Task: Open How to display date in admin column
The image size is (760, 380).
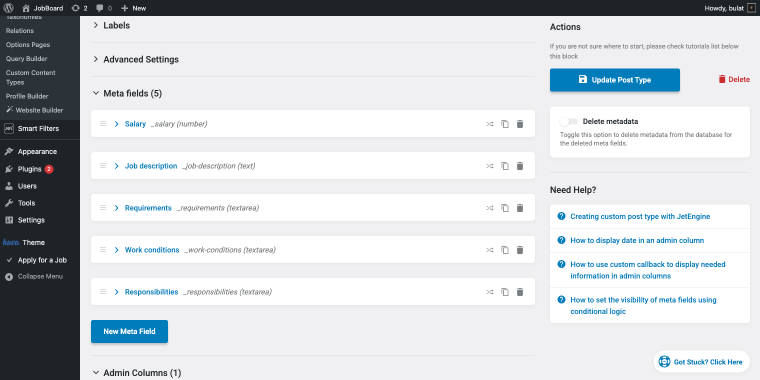Action: (x=637, y=240)
